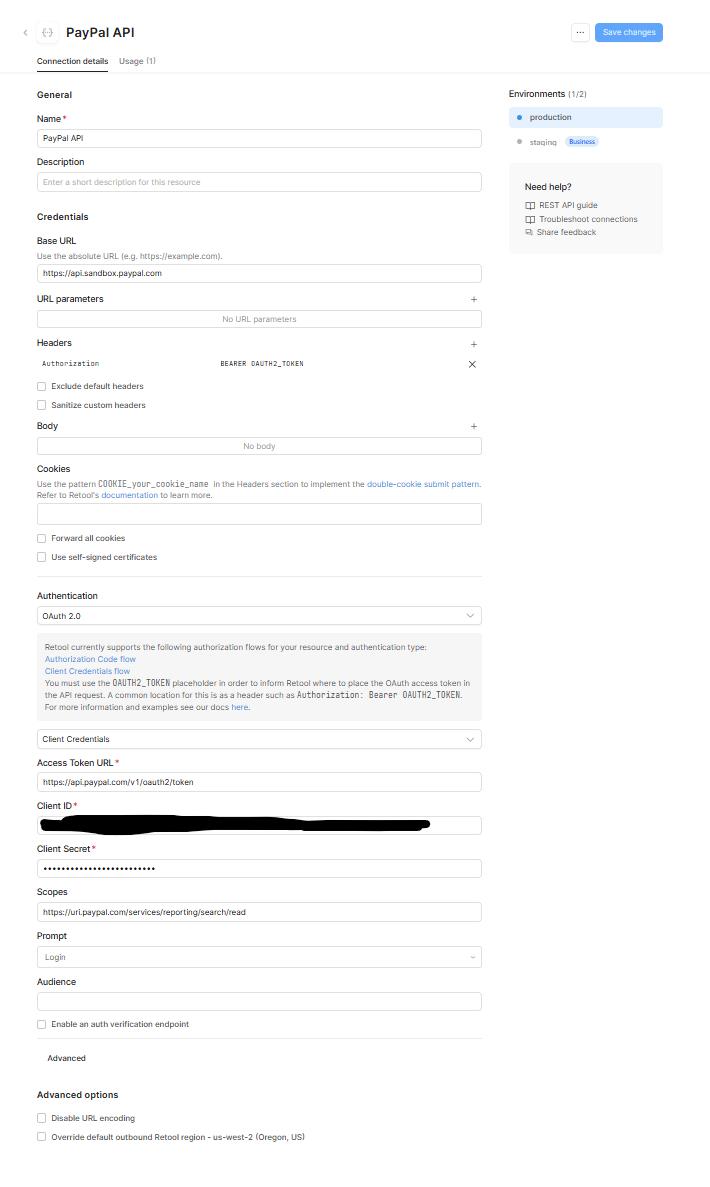Image resolution: width=710 pixels, height=1187 pixels.
Task: Enable Exclude default headers checkbox
Action: [x=42, y=387]
